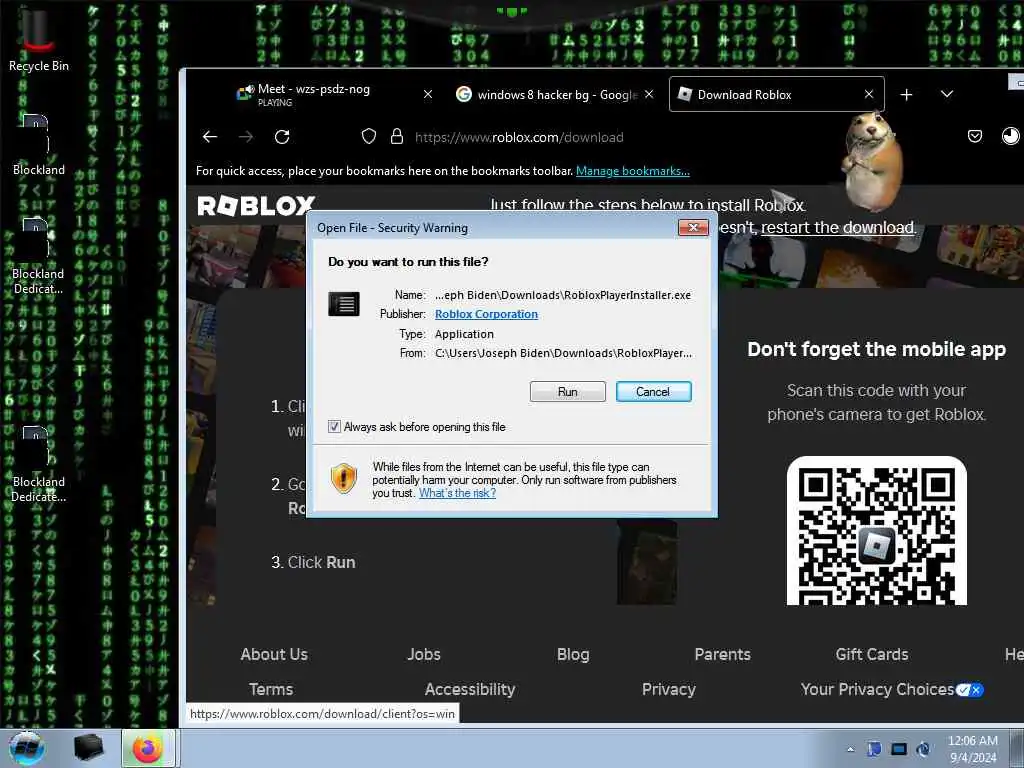The width and height of the screenshot is (1024, 768).
Task: Click the shield warning icon in dialog
Action: tap(344, 478)
